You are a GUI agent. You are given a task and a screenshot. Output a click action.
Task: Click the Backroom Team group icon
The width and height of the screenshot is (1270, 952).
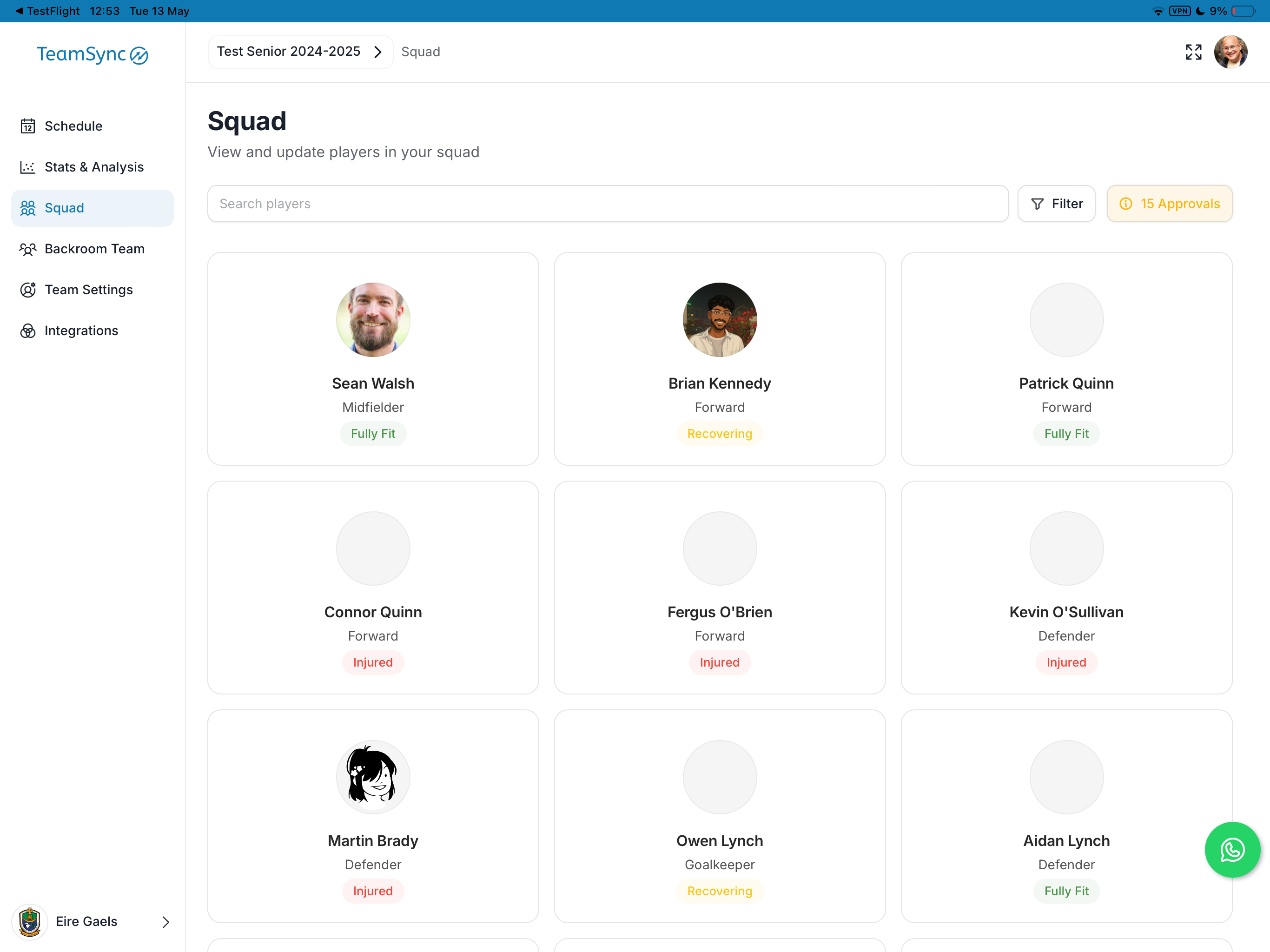tap(27, 249)
